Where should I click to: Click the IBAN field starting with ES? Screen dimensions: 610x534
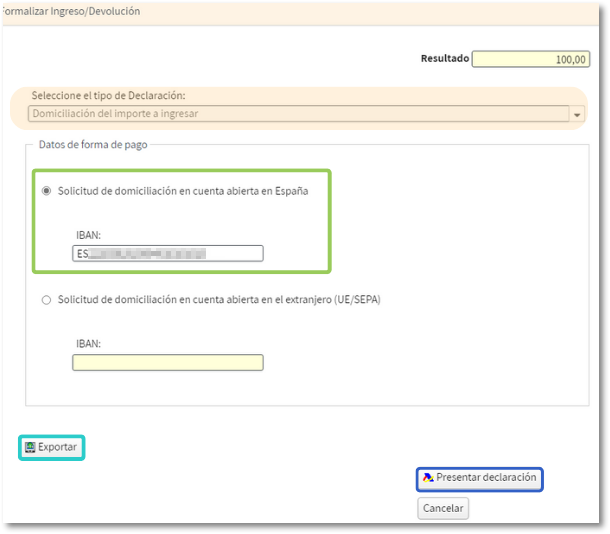(167, 254)
